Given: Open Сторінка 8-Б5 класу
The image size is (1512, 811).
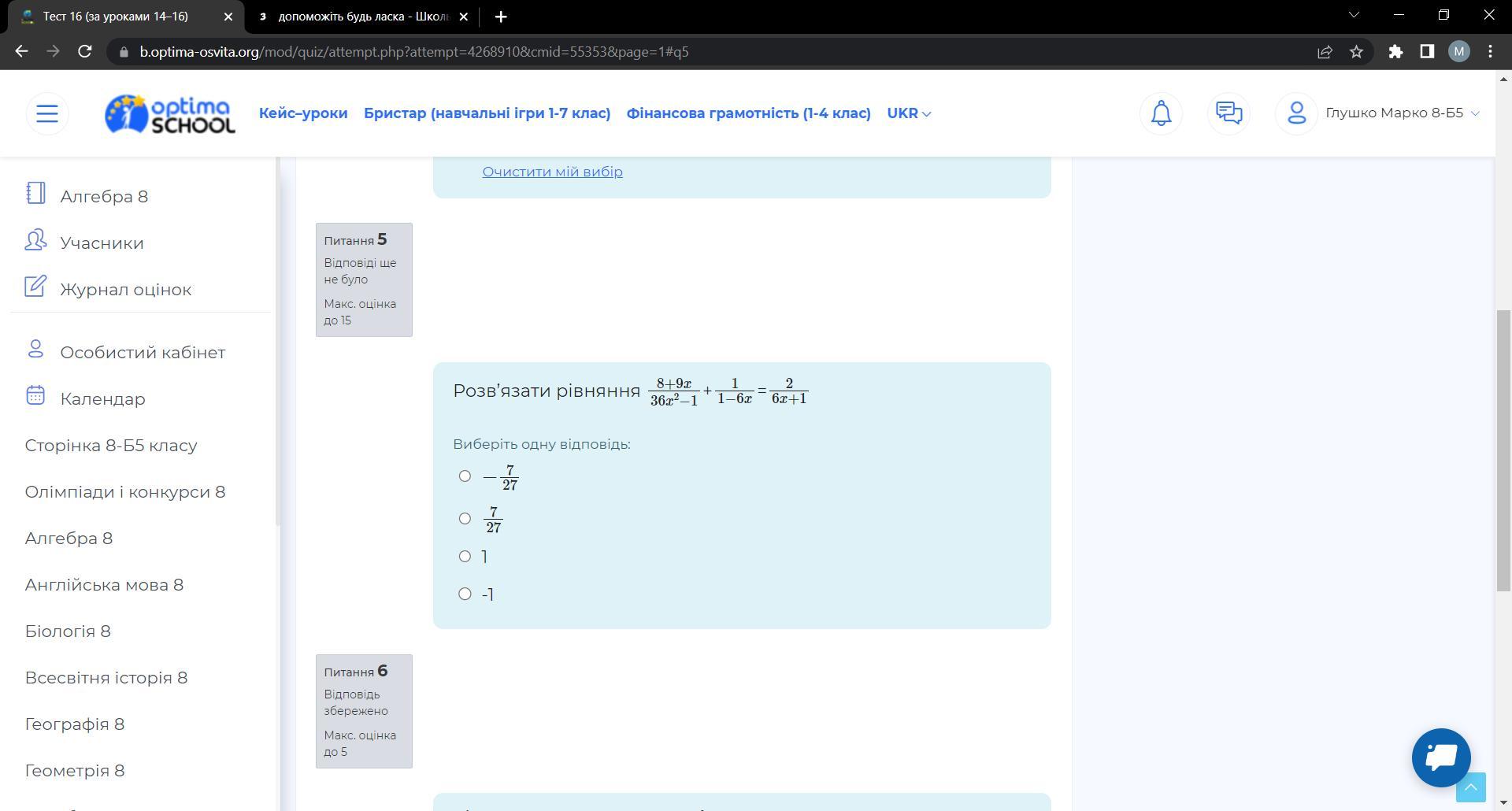Looking at the screenshot, I should pos(111,446).
